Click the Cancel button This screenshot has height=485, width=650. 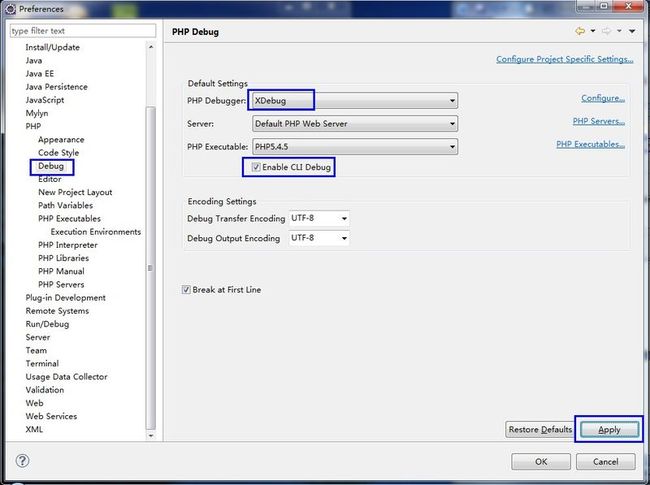click(605, 461)
